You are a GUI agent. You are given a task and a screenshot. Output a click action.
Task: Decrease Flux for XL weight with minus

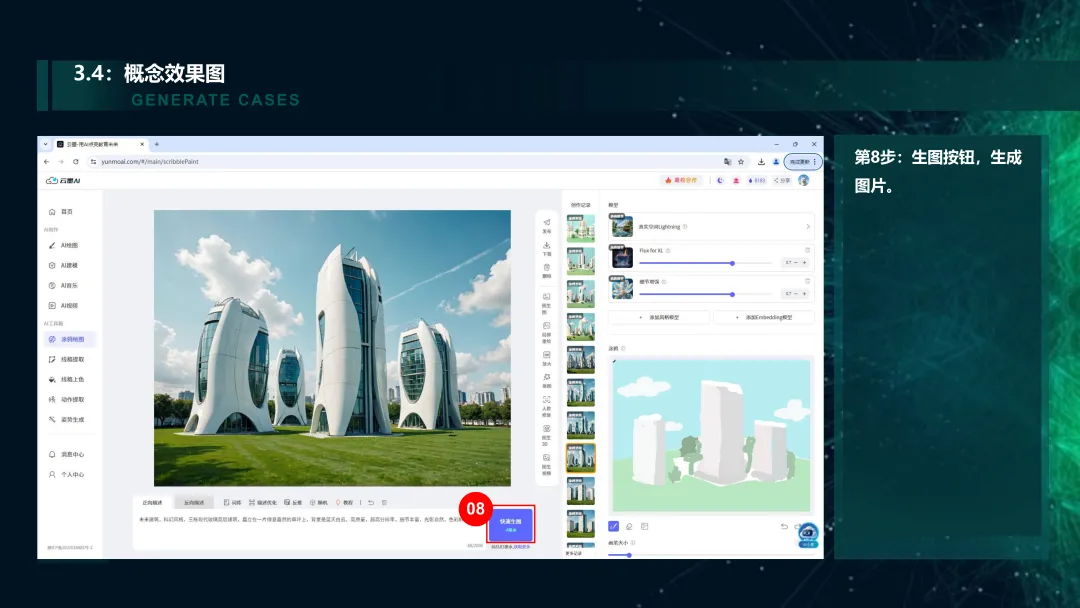[796, 263]
